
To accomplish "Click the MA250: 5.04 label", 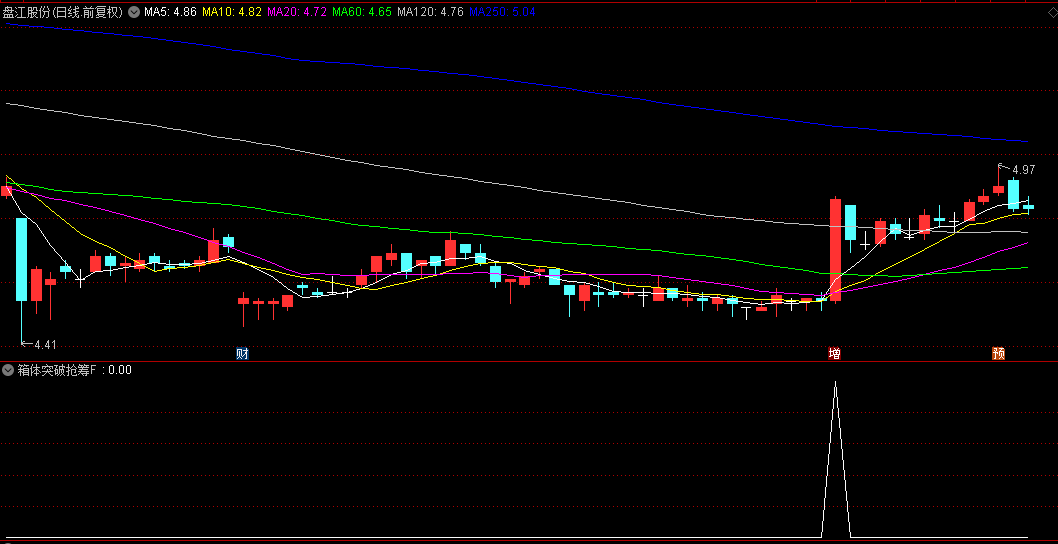I will 501,11.
